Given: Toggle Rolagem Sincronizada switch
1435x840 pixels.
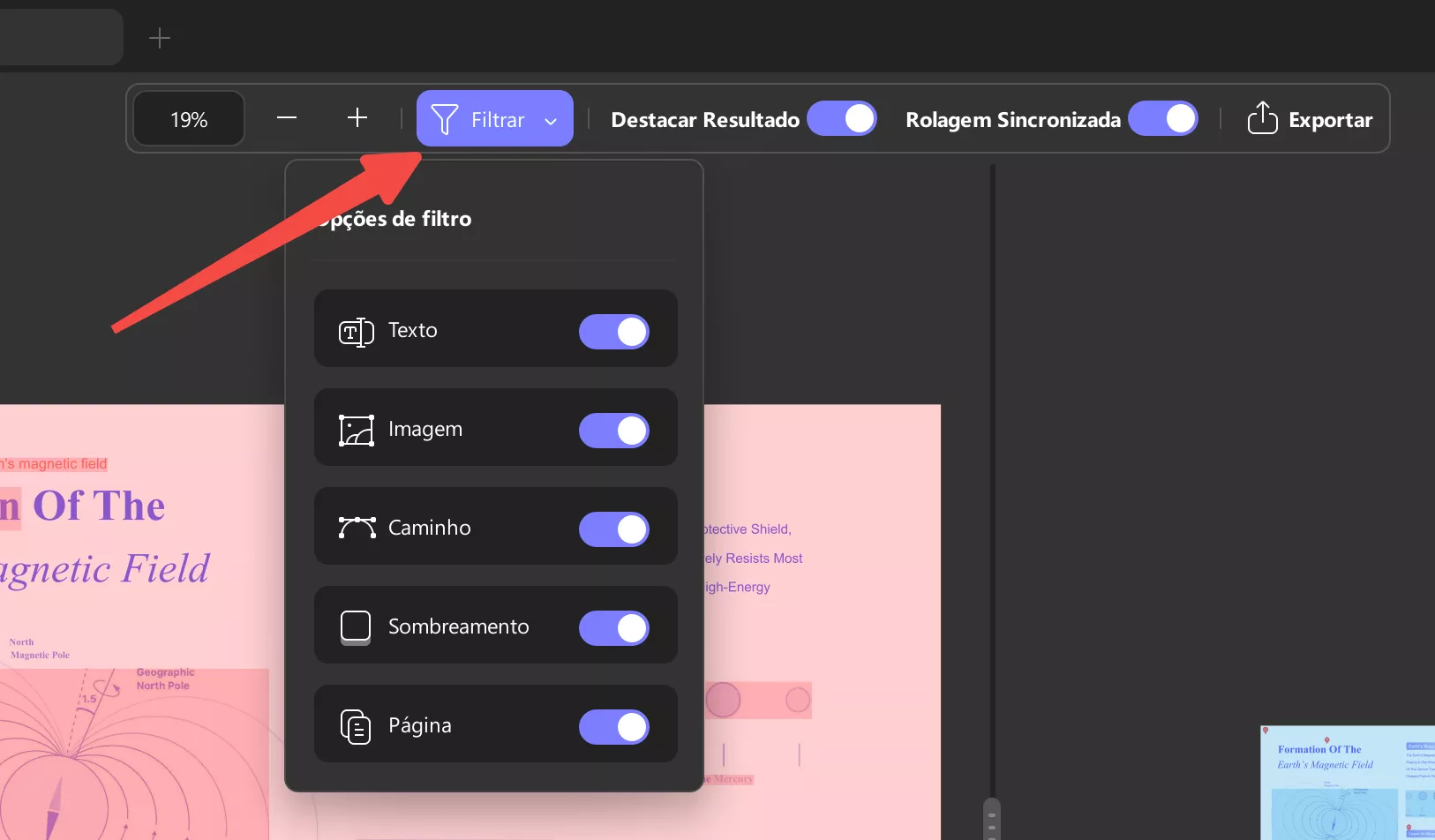Looking at the screenshot, I should pyautogui.click(x=1163, y=118).
